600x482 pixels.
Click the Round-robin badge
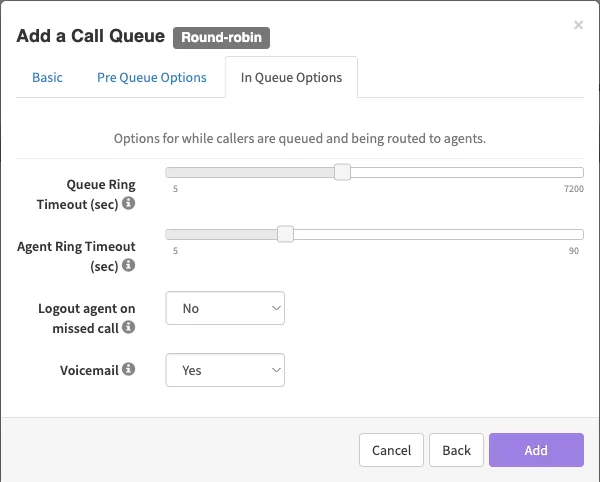click(222, 37)
